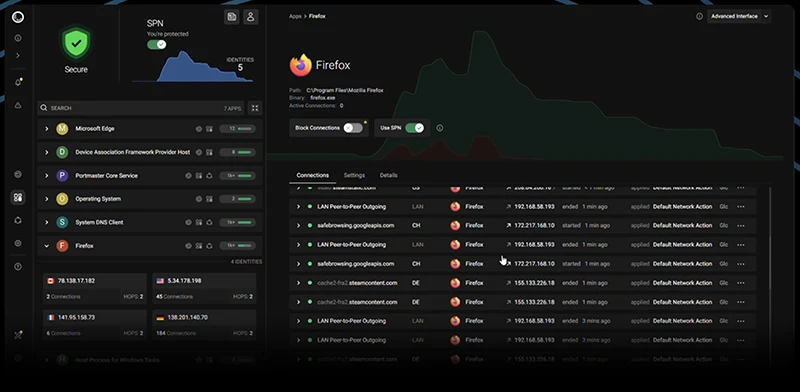This screenshot has width=800, height=392.
Task: Click the '45 Connections' text
Action: point(174,297)
